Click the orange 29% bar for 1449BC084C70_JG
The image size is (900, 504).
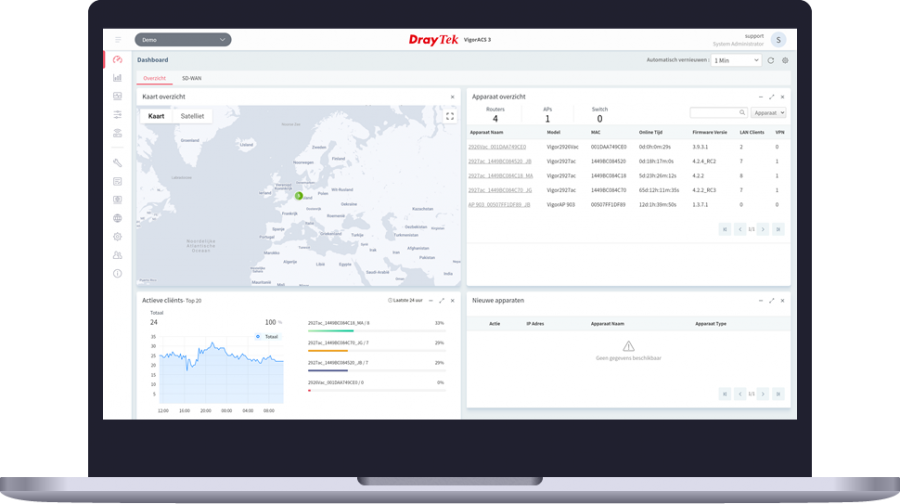pyautogui.click(x=328, y=350)
